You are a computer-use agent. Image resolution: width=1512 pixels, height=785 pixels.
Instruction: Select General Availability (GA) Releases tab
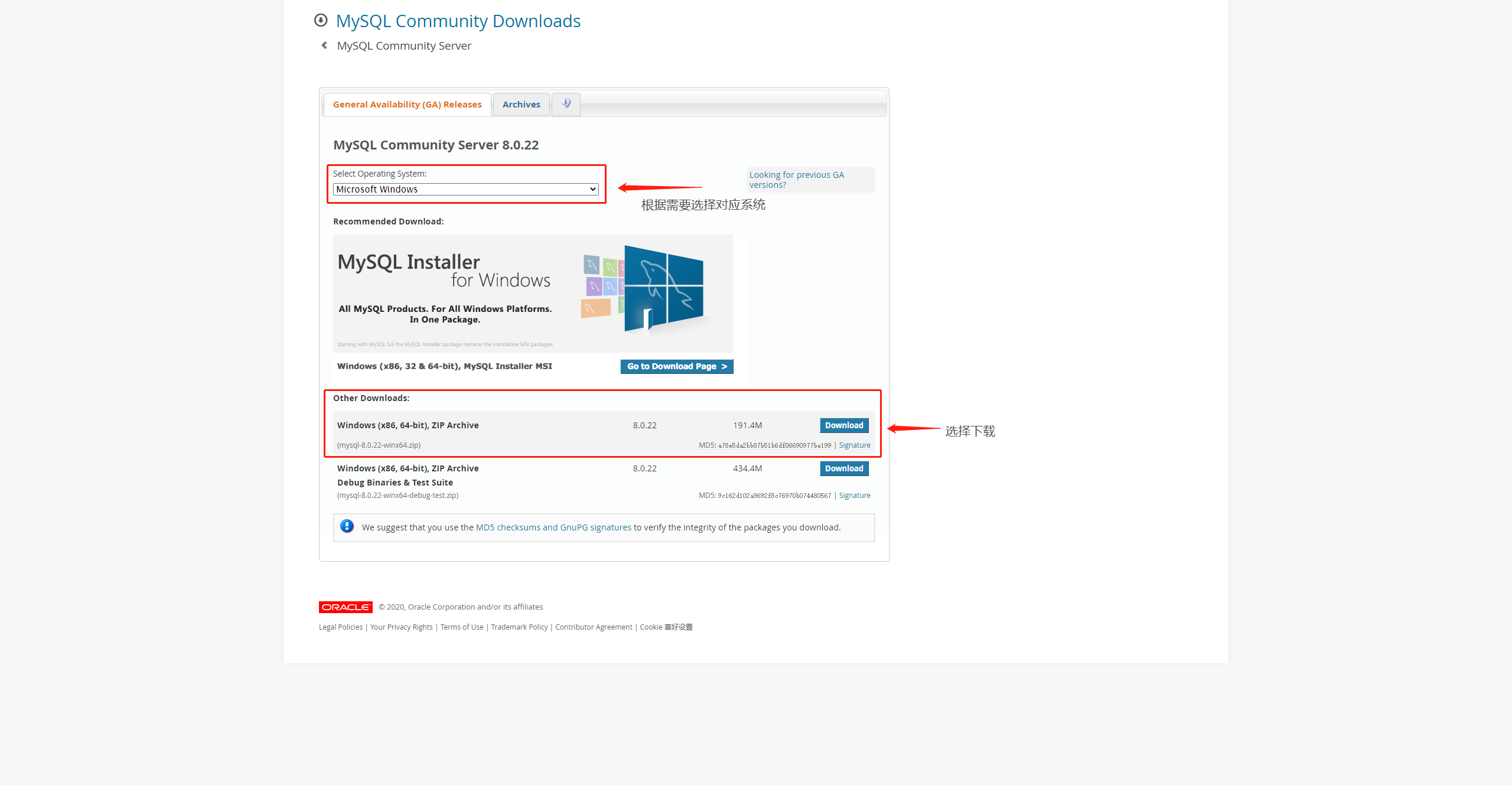pyautogui.click(x=407, y=105)
